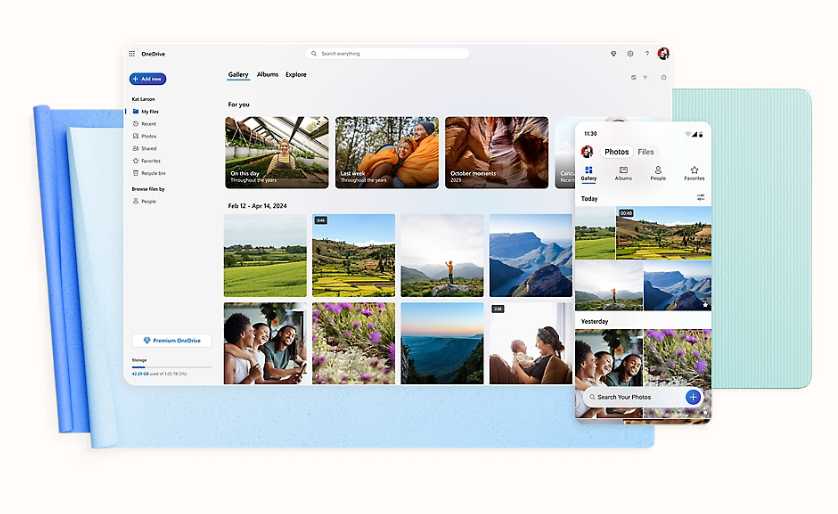Click the Search everything field

(387, 53)
